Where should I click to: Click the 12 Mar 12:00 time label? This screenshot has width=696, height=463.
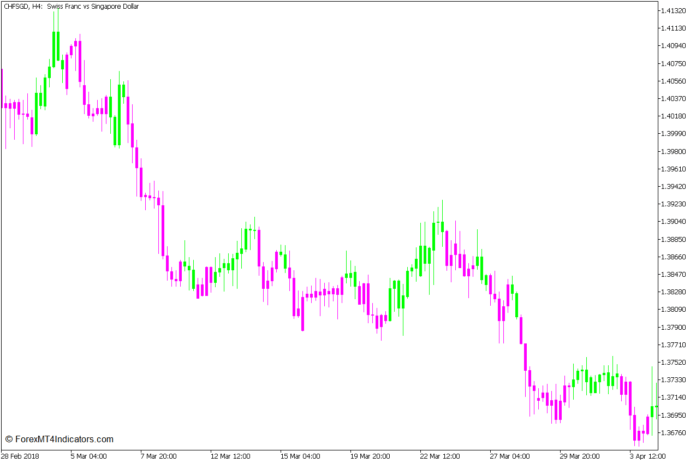(228, 455)
